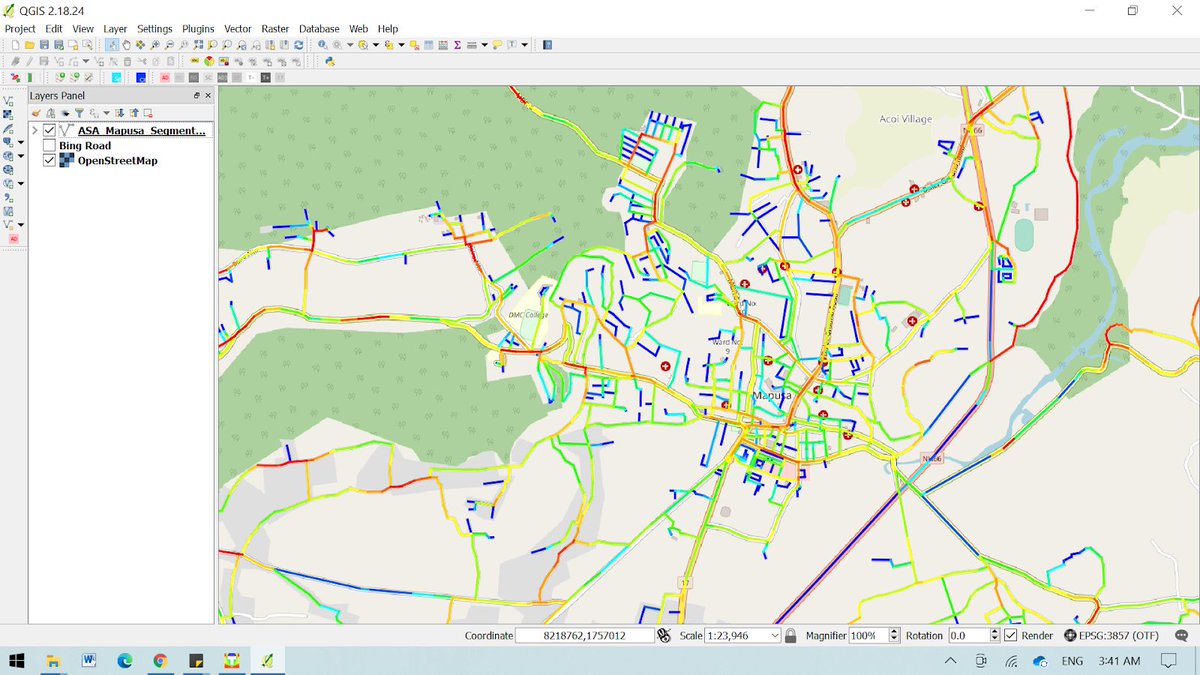Open layer styling brush icon in Layers Panel
The height and width of the screenshot is (675, 1200).
tap(36, 113)
